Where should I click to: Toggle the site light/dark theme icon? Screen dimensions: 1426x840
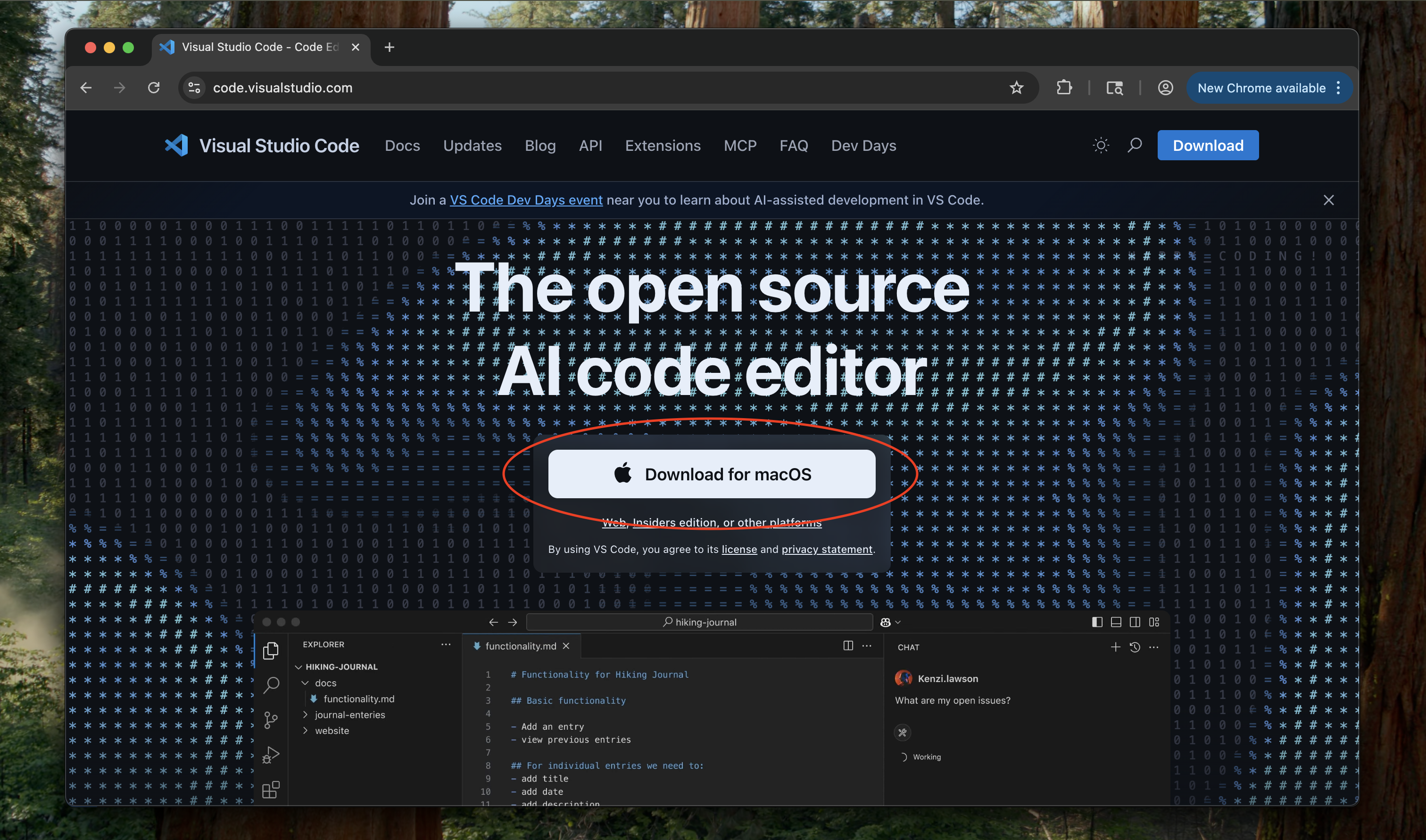(1101, 146)
